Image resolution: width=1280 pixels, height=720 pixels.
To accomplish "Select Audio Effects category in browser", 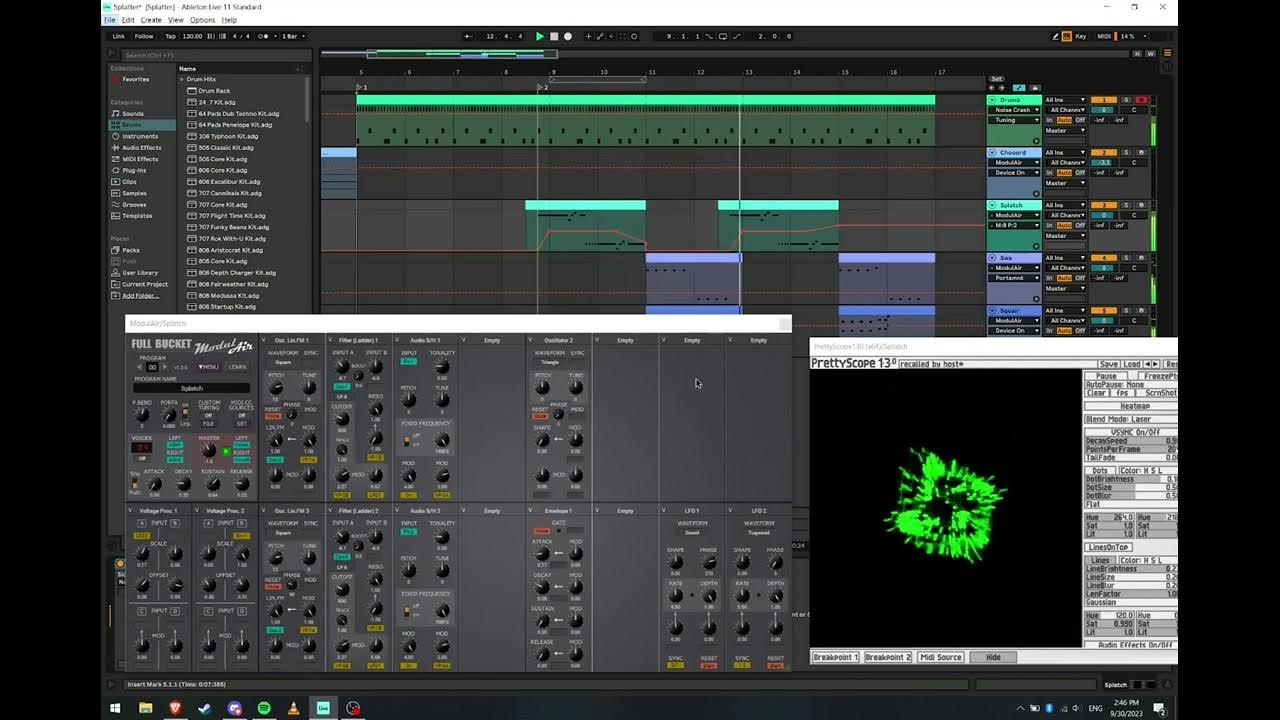I will [x=142, y=147].
